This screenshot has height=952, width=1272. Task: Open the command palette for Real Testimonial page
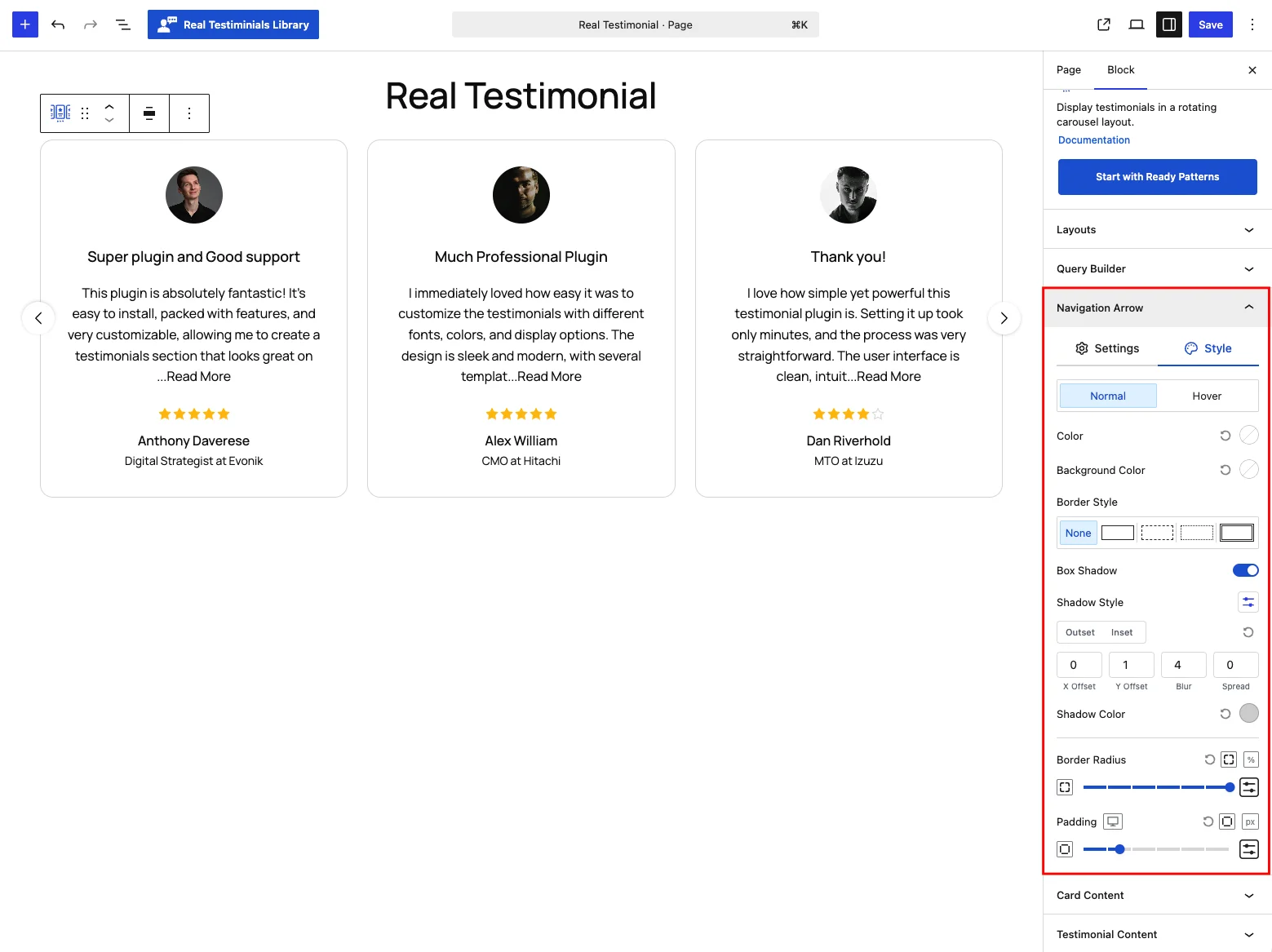[x=636, y=24]
